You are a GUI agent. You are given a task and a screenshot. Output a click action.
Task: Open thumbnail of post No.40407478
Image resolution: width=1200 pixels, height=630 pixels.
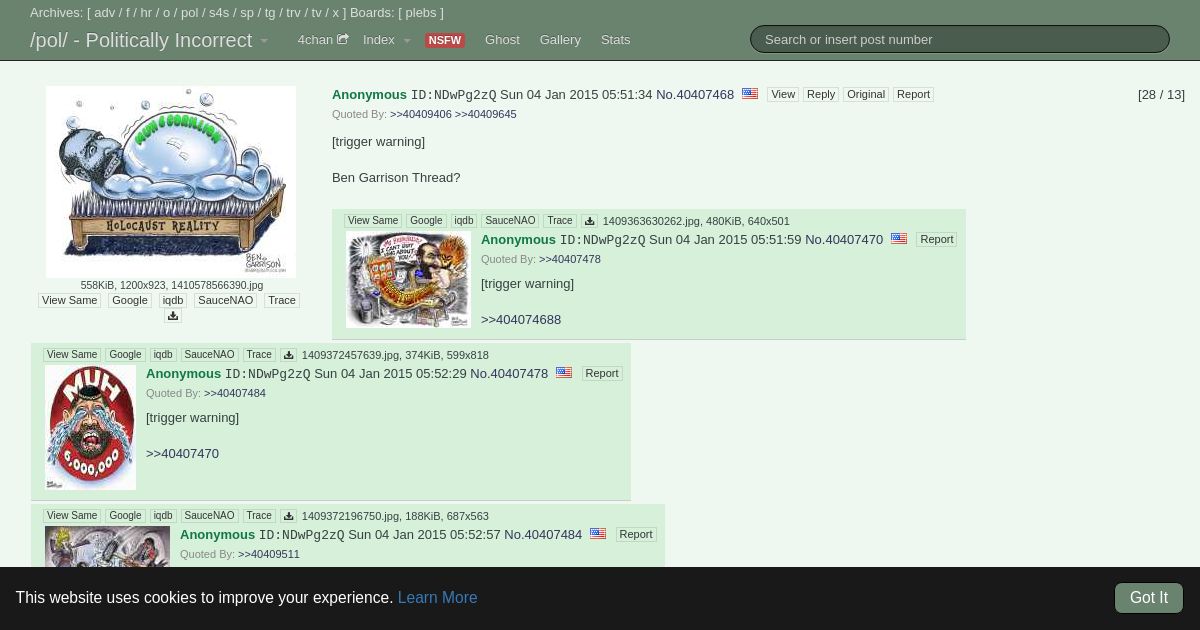[90, 427]
